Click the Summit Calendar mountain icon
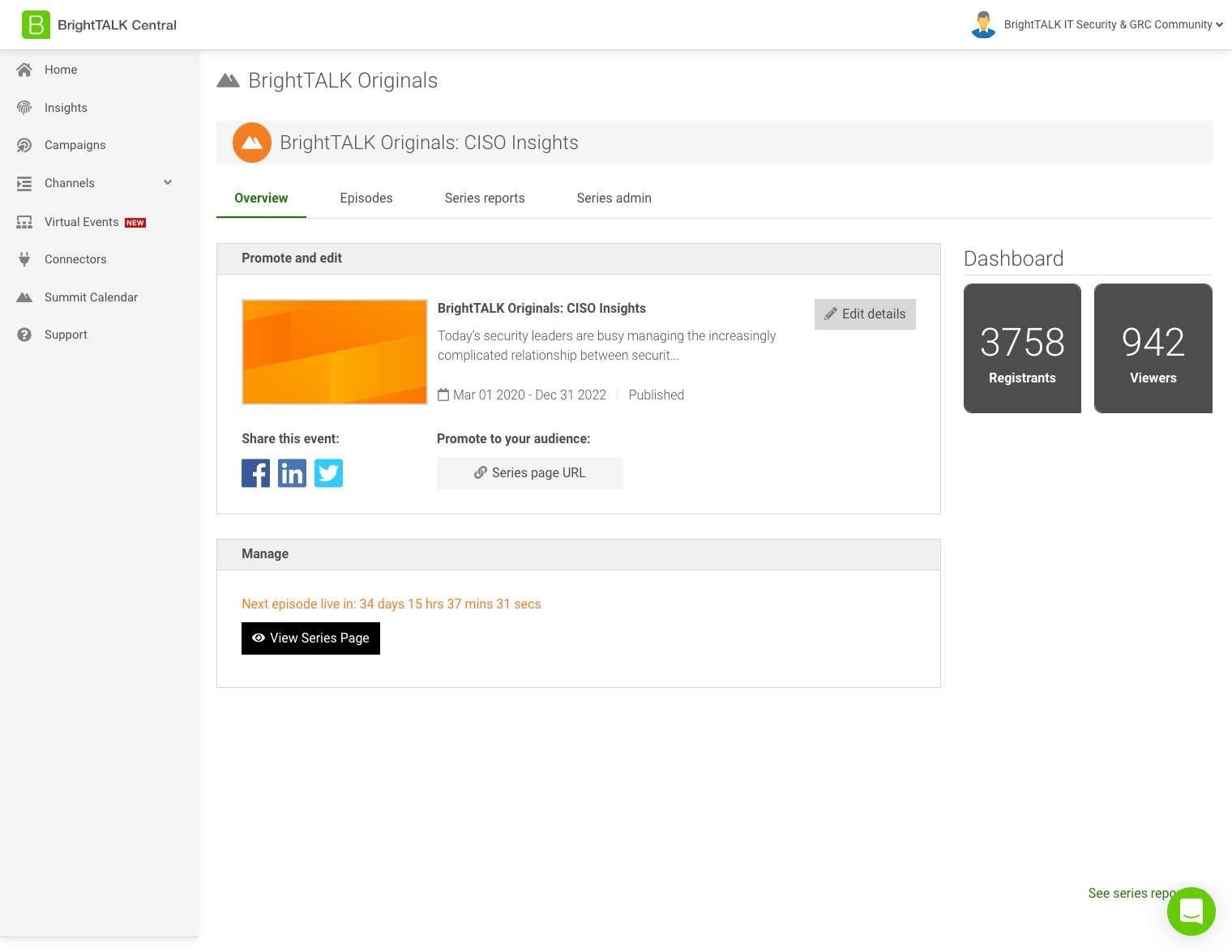The width and height of the screenshot is (1232, 952). click(x=24, y=297)
